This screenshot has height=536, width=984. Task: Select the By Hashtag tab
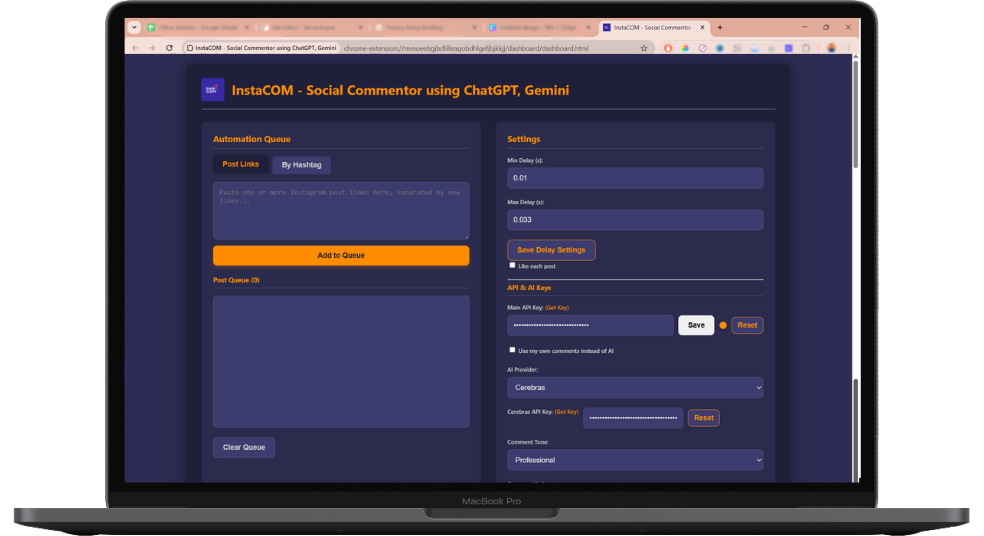tap(301, 164)
